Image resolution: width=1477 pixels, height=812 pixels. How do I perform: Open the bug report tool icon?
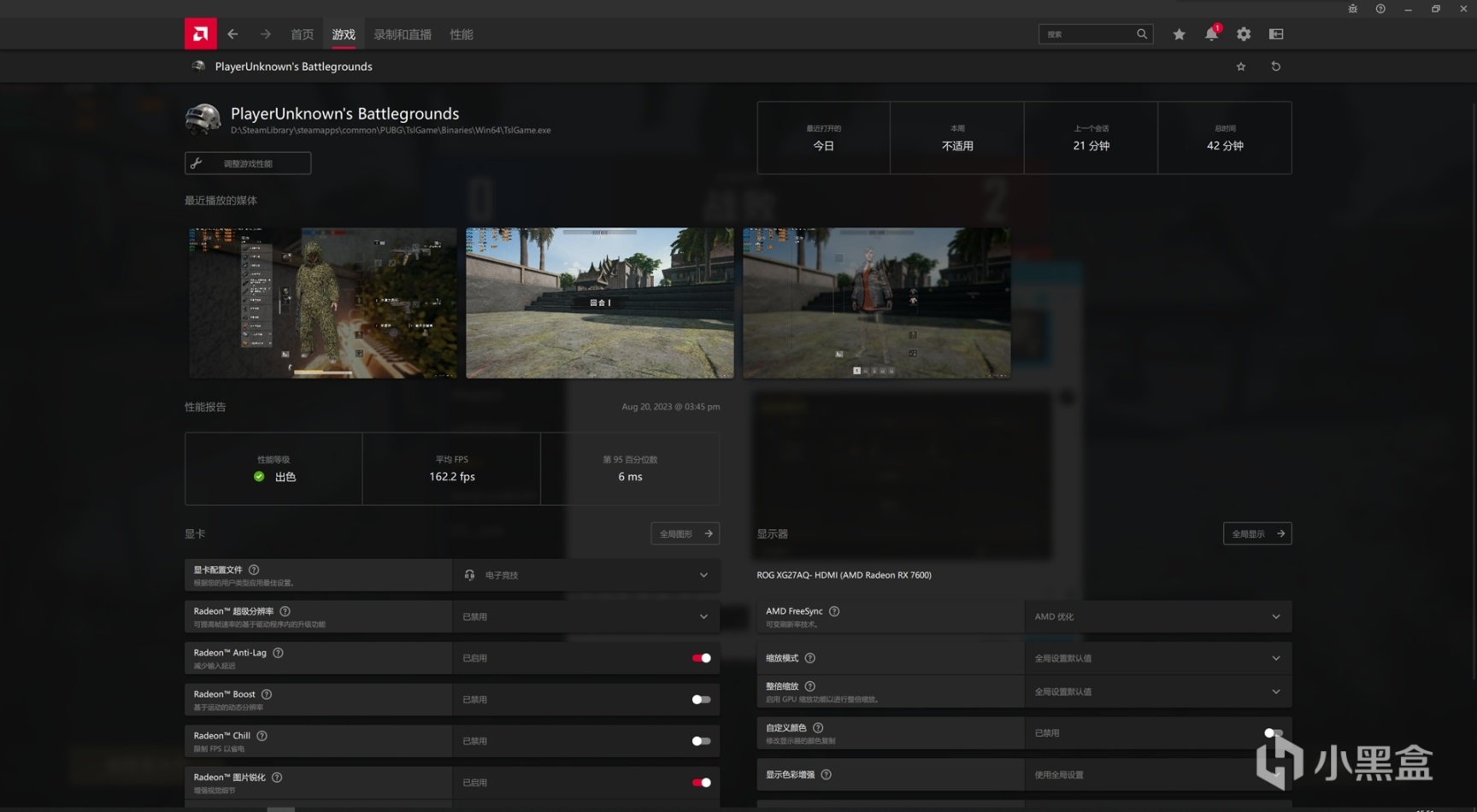click(x=1352, y=9)
